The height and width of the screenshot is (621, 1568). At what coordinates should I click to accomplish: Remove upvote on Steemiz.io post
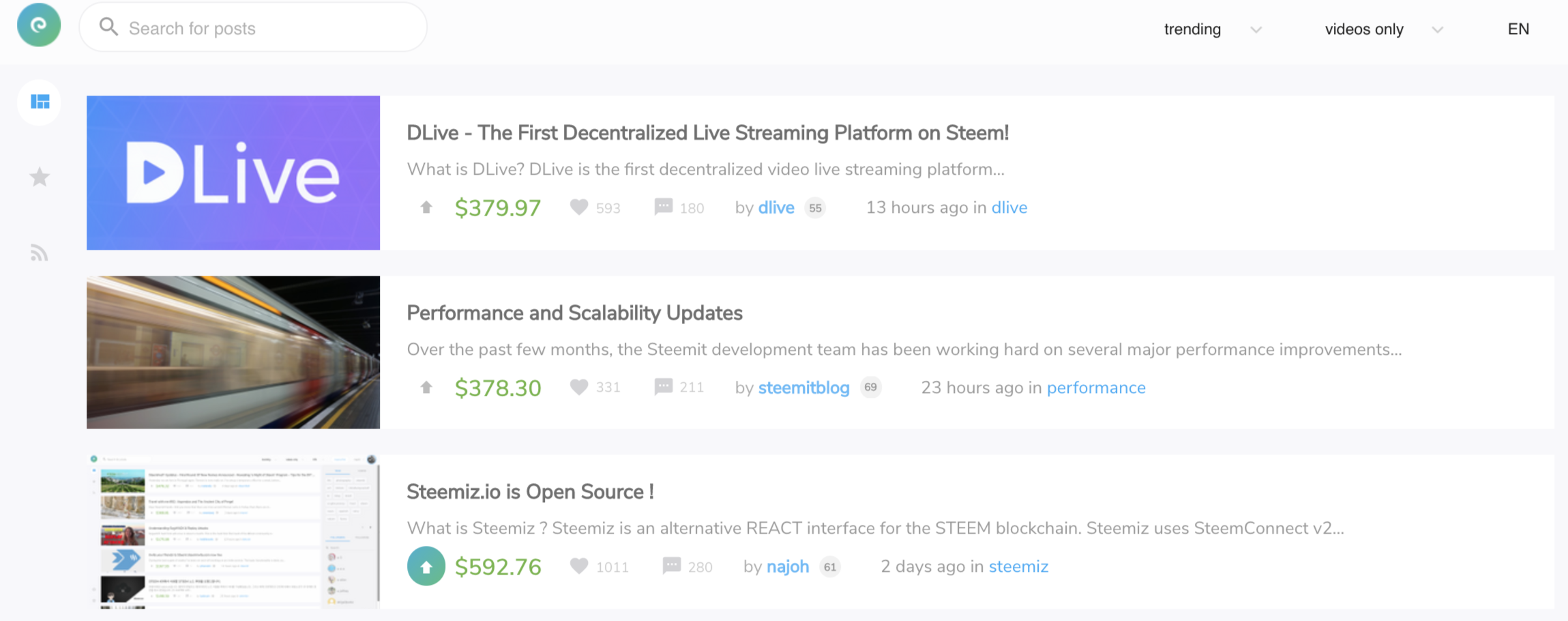426,566
